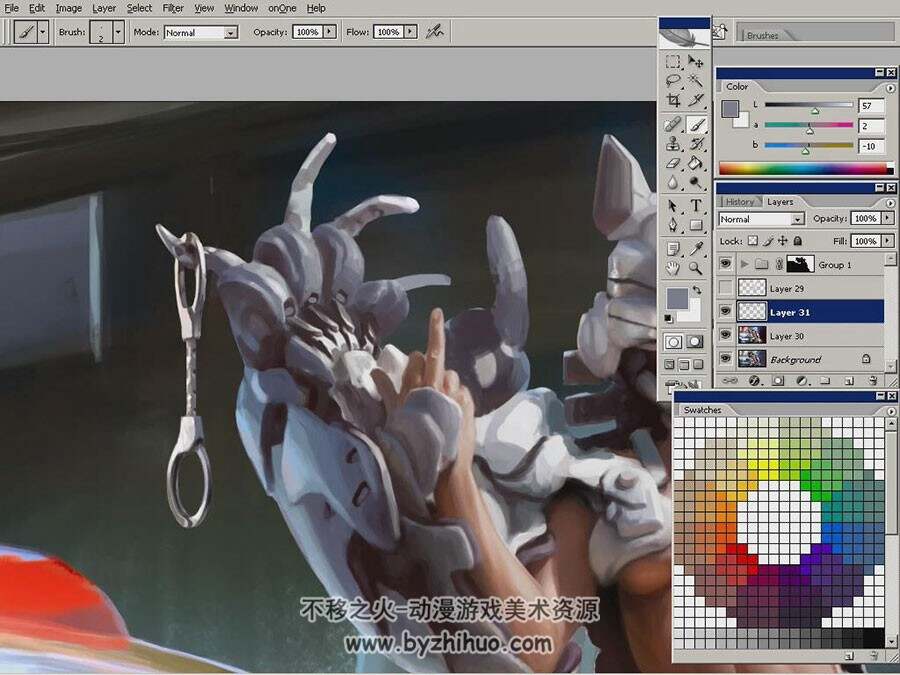This screenshot has width=900, height=675.
Task: Select the Pen tool
Action: [673, 225]
